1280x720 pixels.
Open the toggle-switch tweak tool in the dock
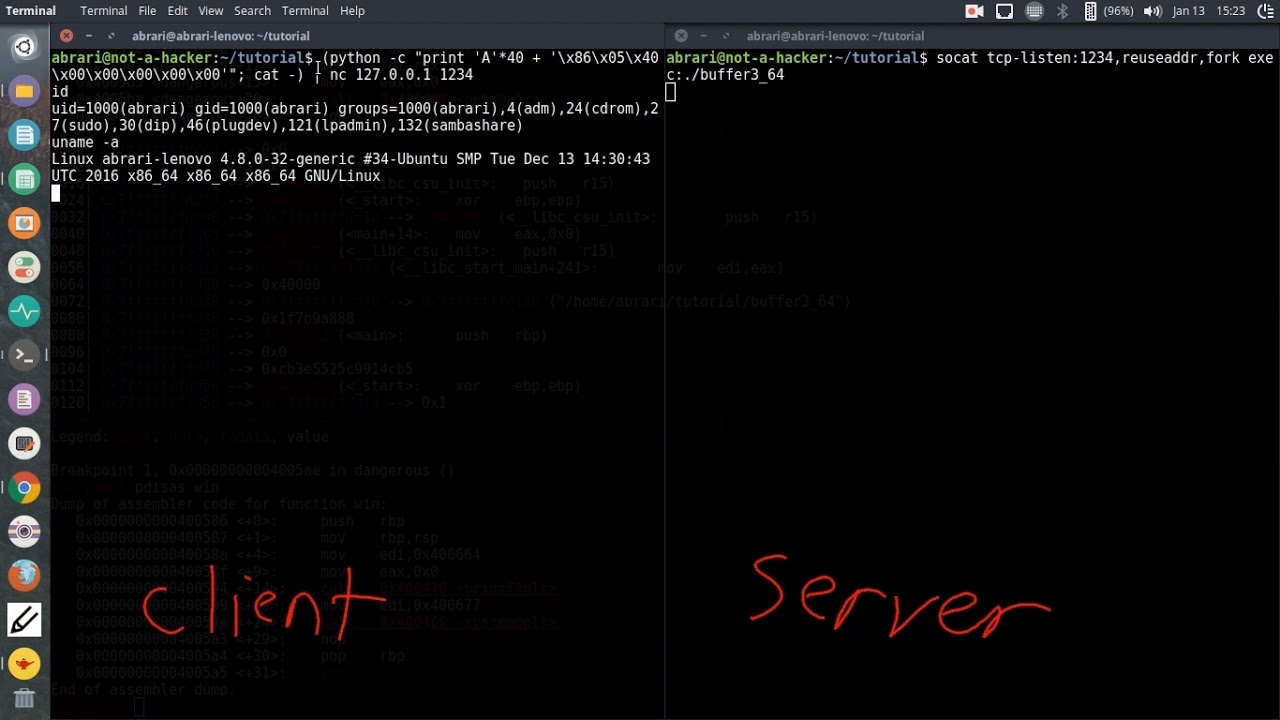[x=24, y=267]
